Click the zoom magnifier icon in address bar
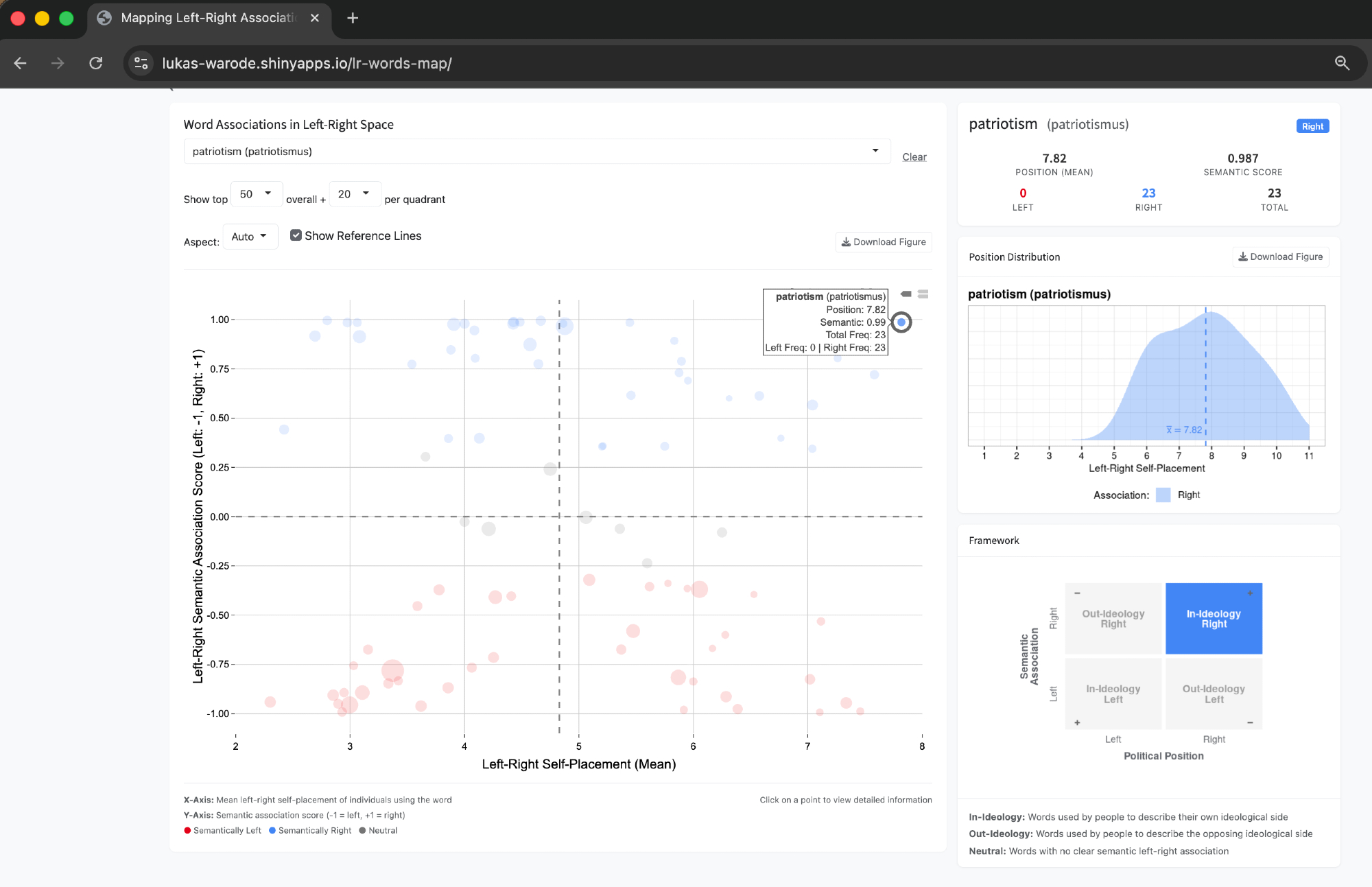 tap(1342, 63)
